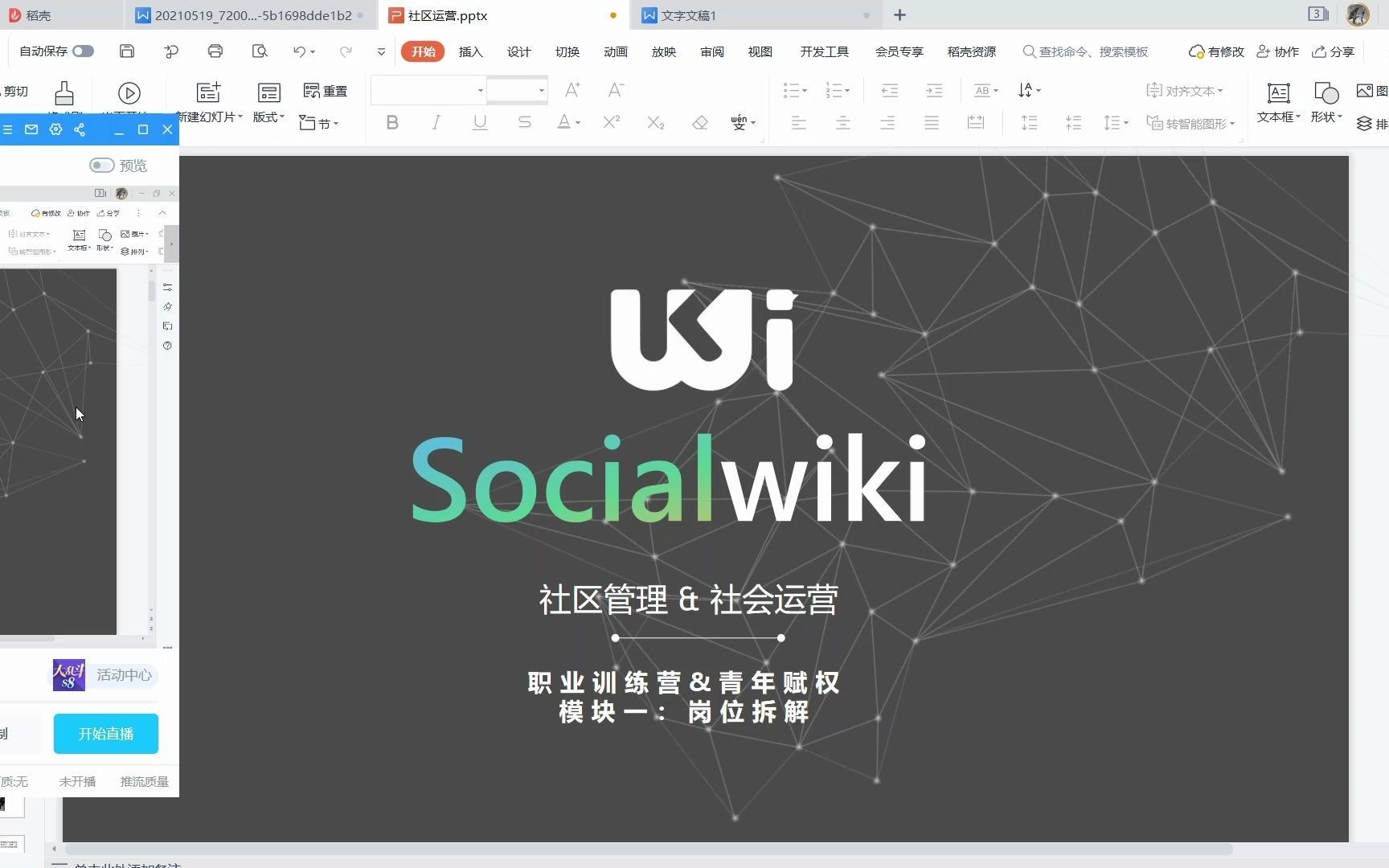
Task: Open the Print Preview icon
Action: pyautogui.click(x=260, y=51)
